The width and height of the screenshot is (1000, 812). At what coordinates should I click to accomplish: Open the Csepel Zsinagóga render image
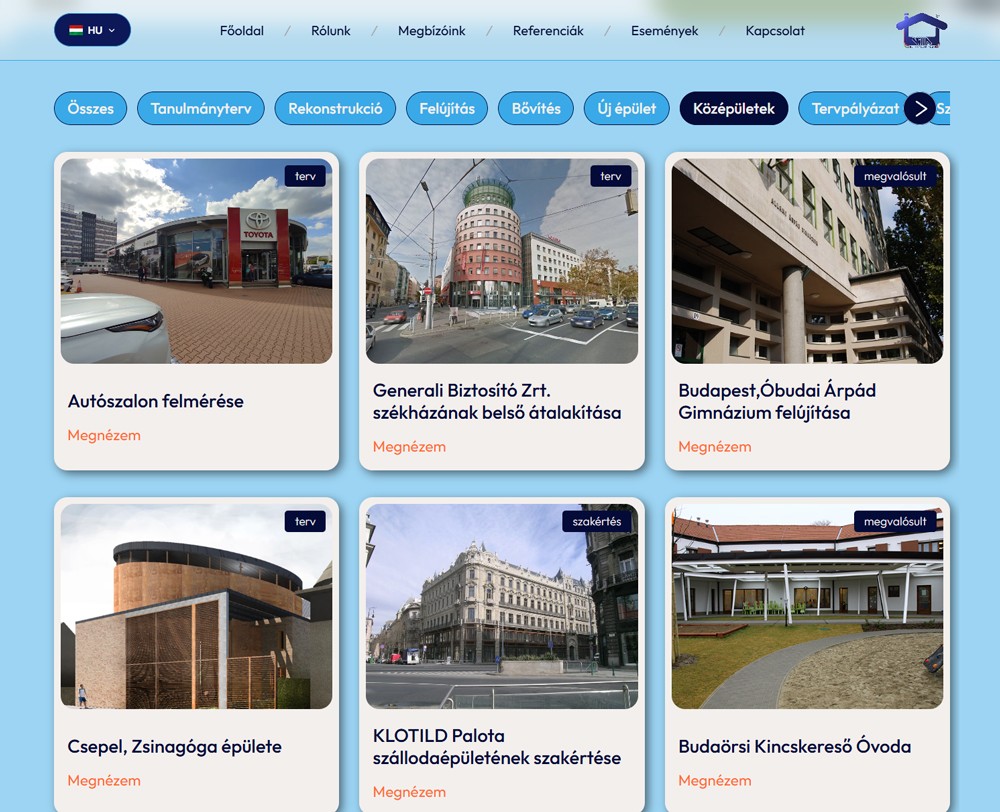[196, 607]
